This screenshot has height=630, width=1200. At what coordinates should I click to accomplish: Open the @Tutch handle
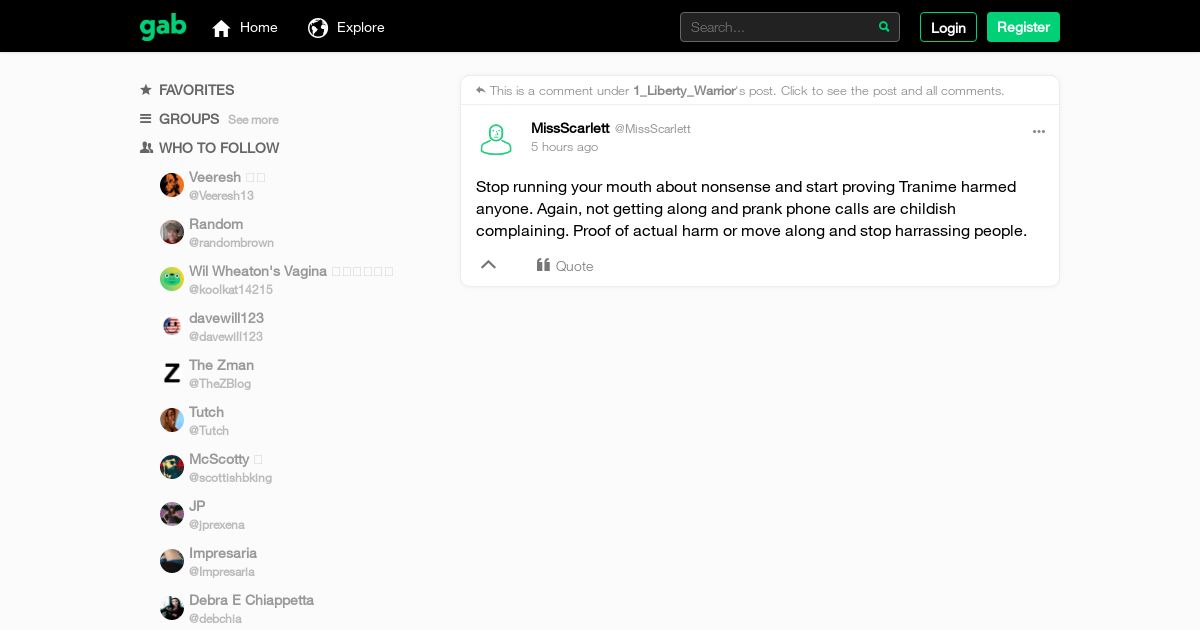coord(209,431)
